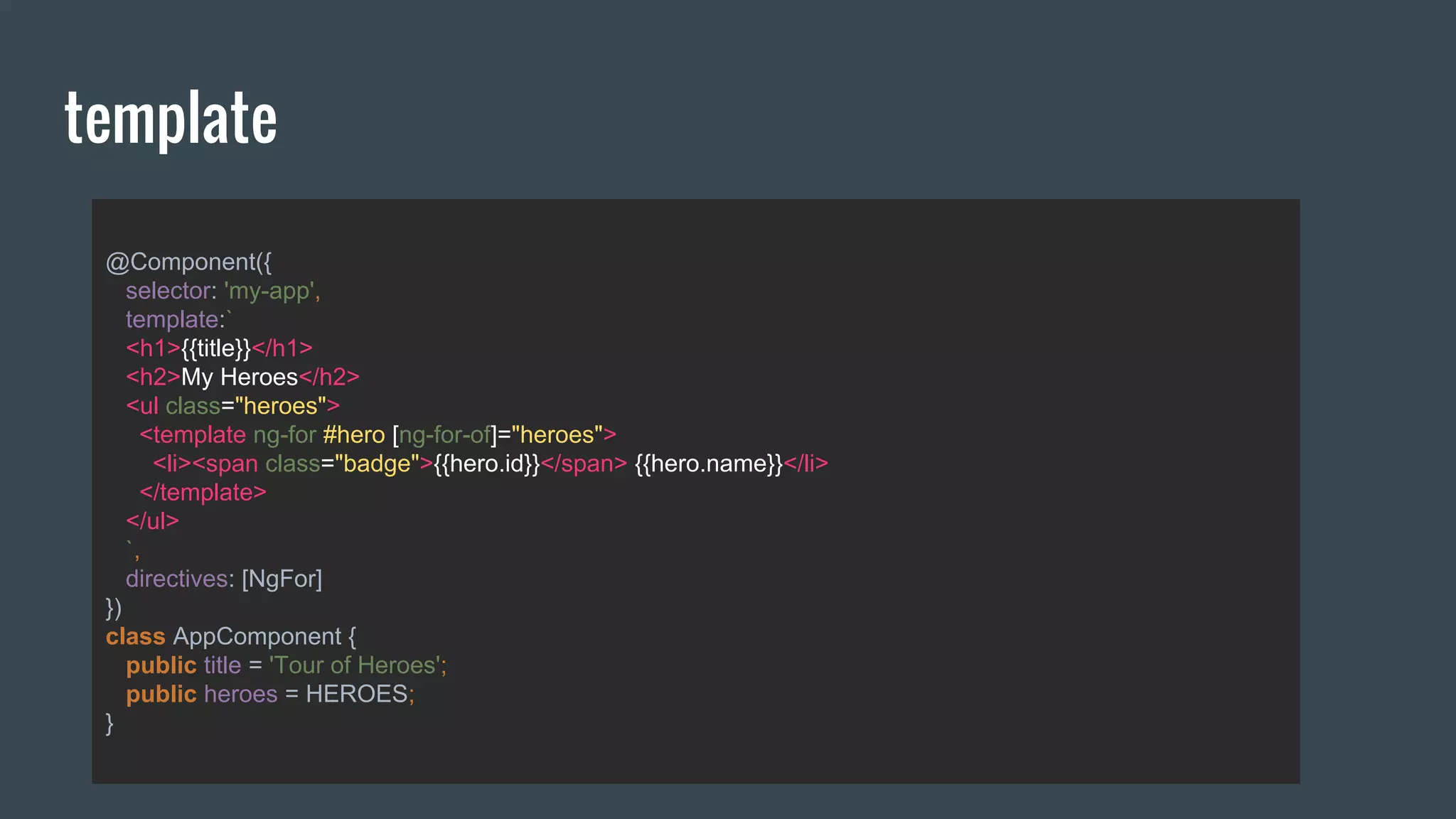Click the {{hero.id}} interpolation
Viewport: 1456px width, 819px height.
click(486, 464)
